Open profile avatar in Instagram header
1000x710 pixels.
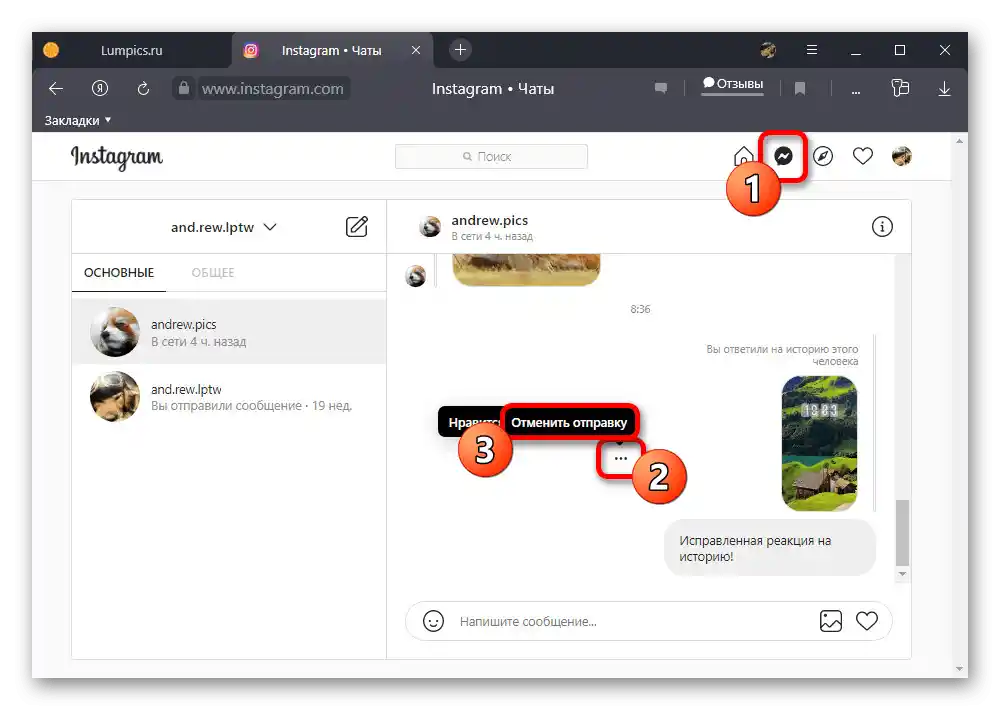902,156
